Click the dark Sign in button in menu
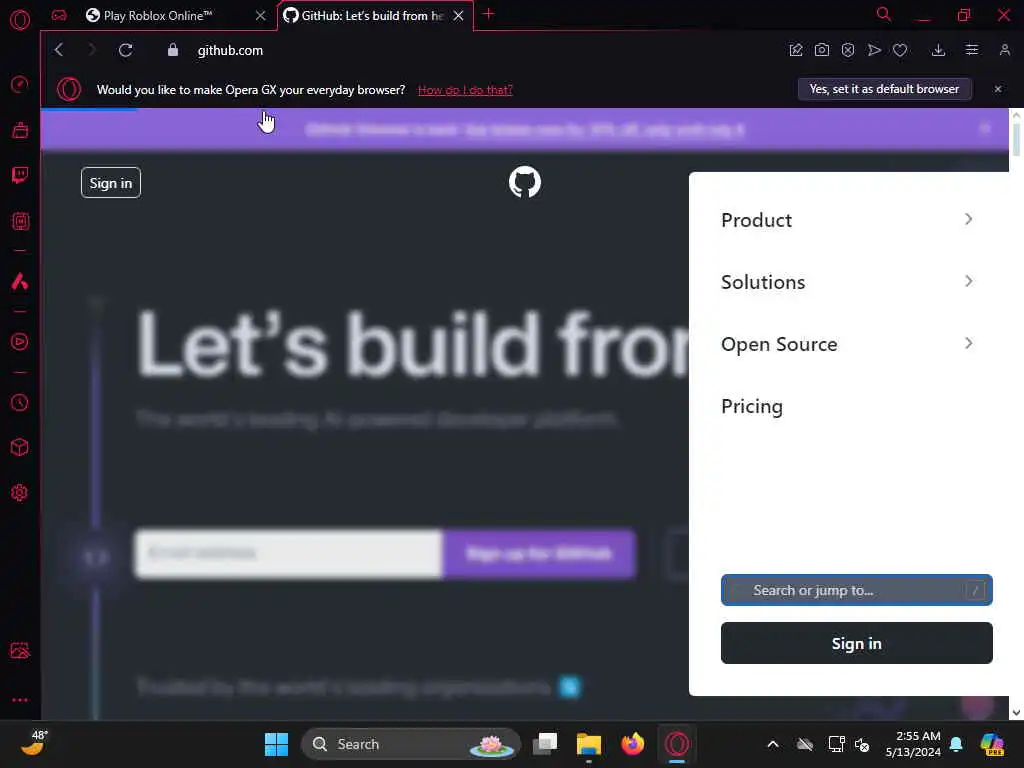This screenshot has width=1024, height=768. (857, 643)
